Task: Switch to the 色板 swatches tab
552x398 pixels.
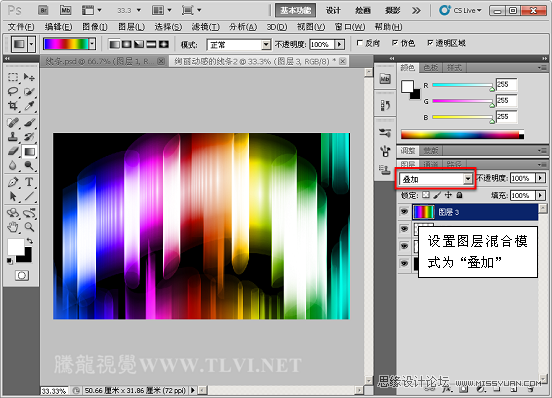Action: pos(431,68)
